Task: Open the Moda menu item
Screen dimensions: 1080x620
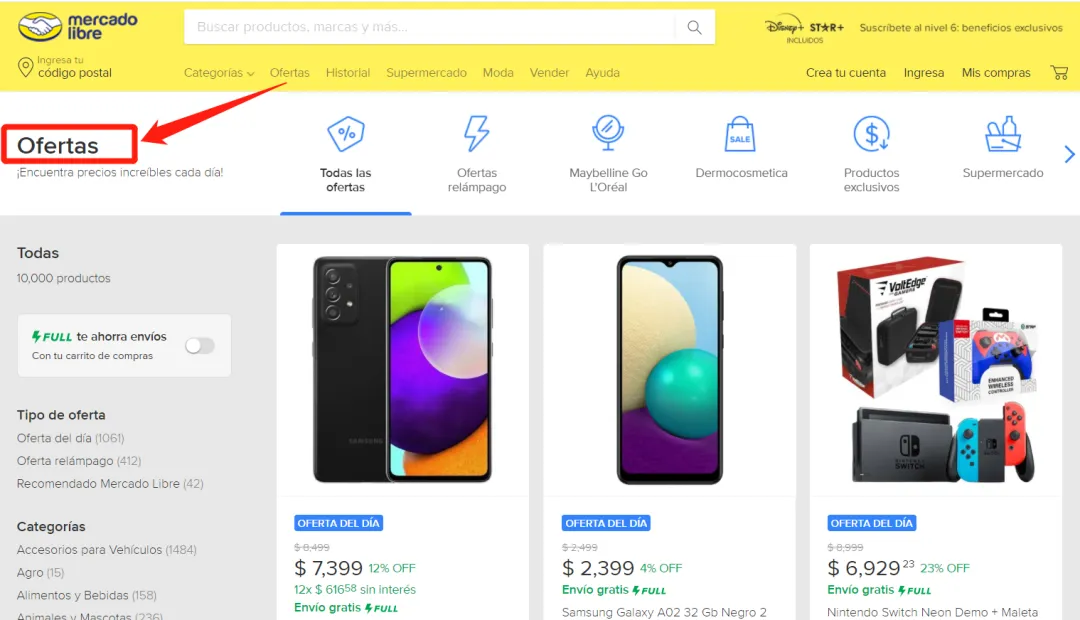Action: click(x=498, y=72)
